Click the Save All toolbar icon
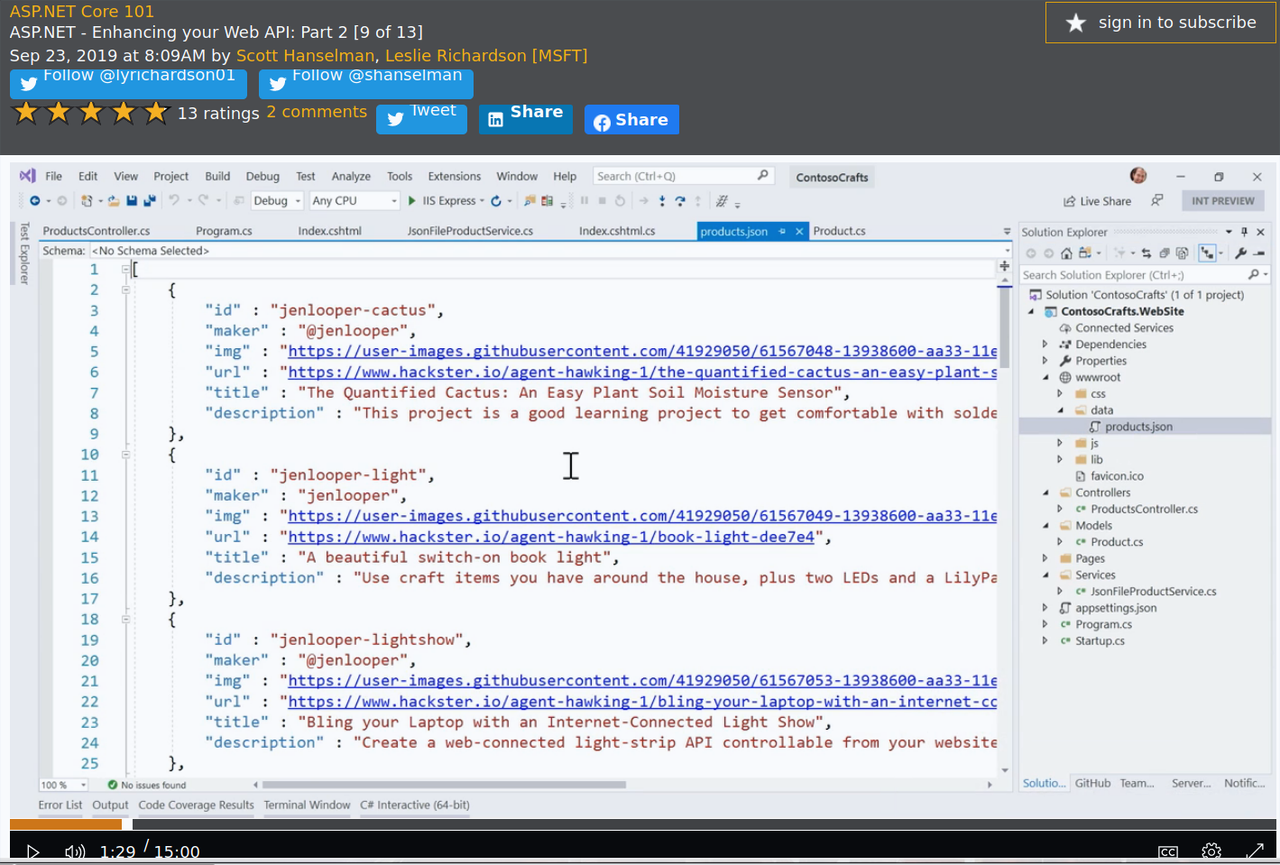The image size is (1280, 865). tap(149, 201)
